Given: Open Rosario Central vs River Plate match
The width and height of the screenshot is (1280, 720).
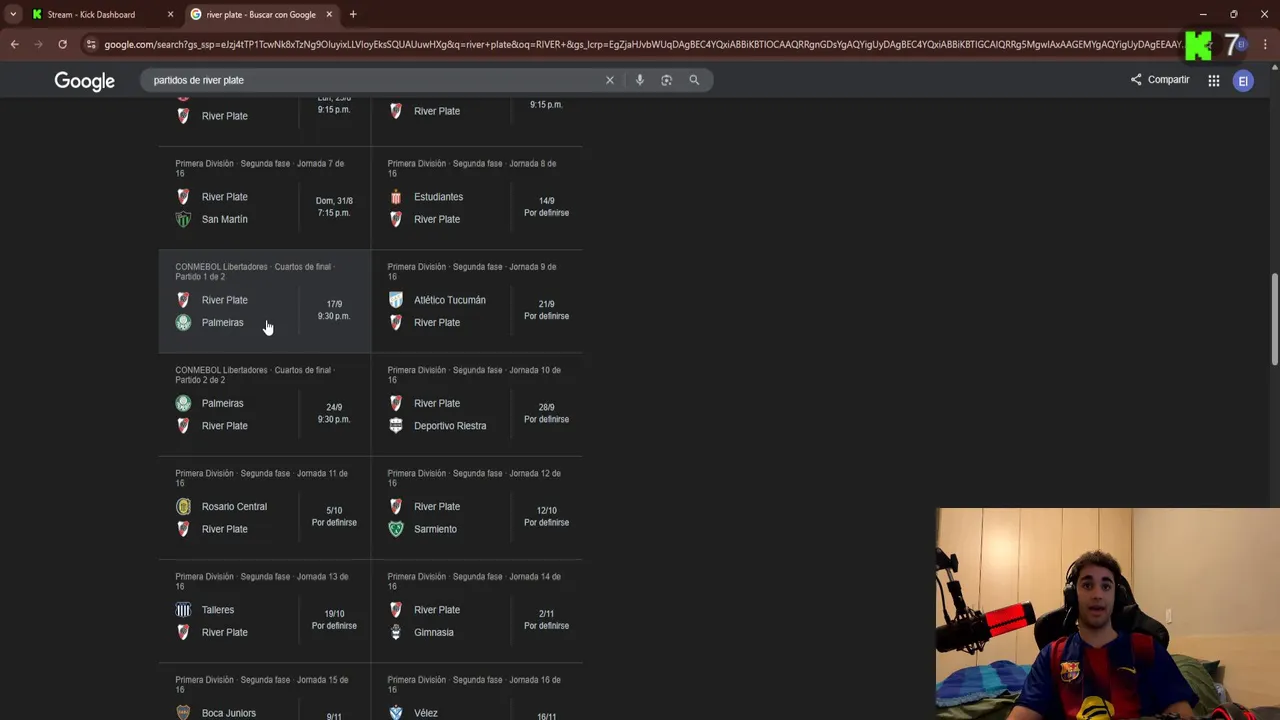Looking at the screenshot, I should click(x=265, y=507).
